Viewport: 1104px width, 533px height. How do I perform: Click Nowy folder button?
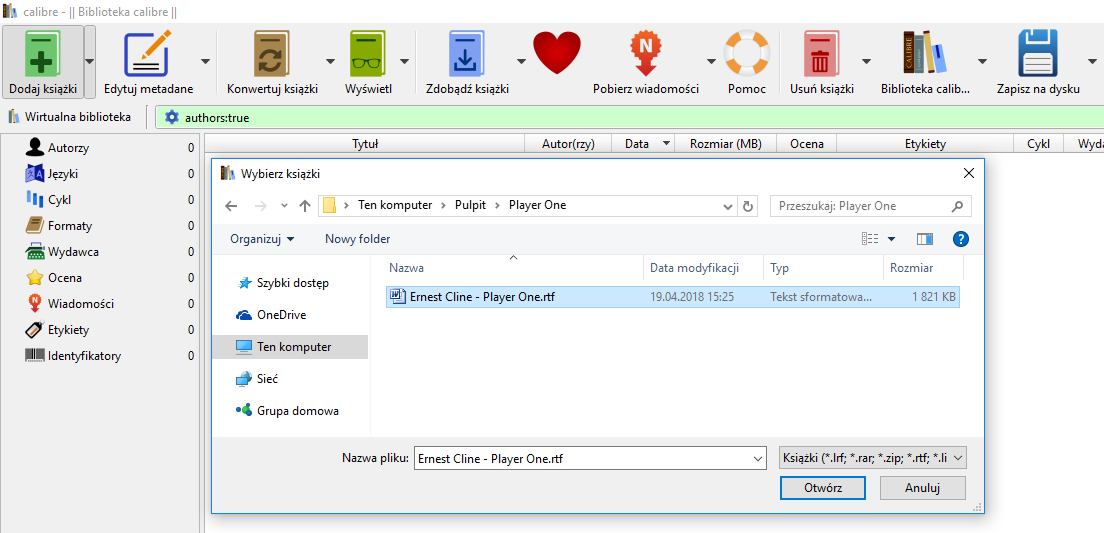pyautogui.click(x=358, y=239)
